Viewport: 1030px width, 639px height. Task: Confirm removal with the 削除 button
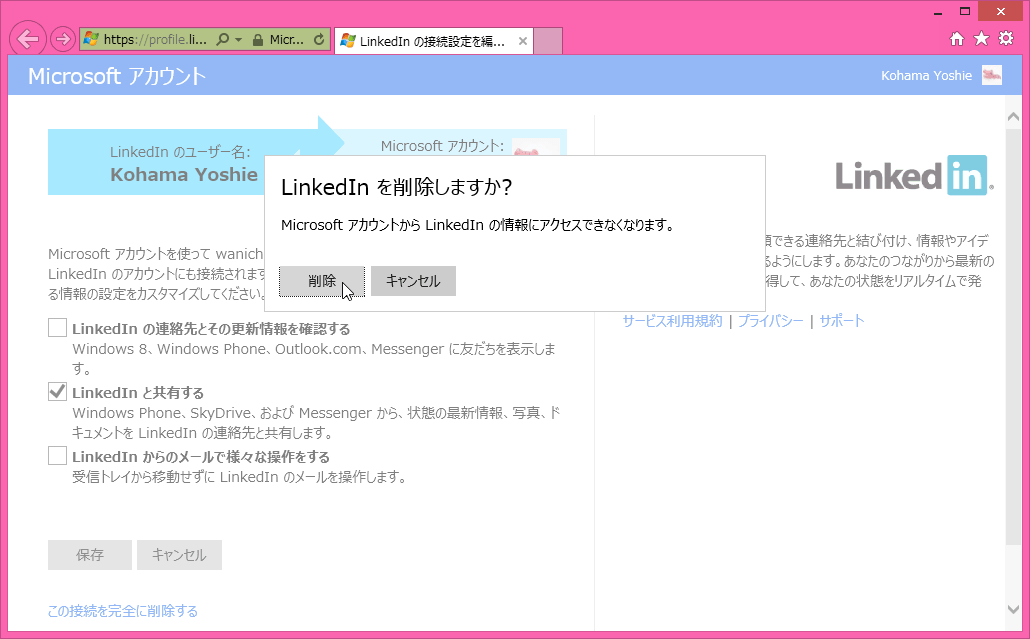coord(322,281)
